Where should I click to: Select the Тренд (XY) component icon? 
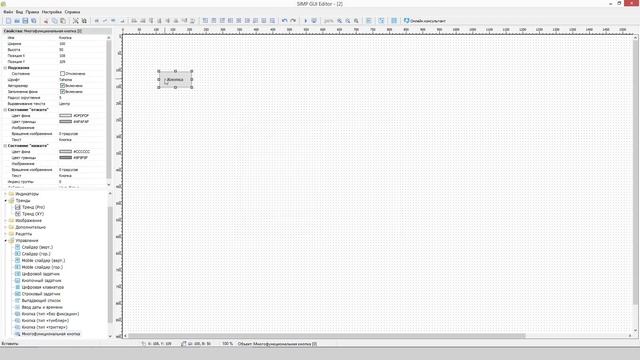[x=18, y=214]
